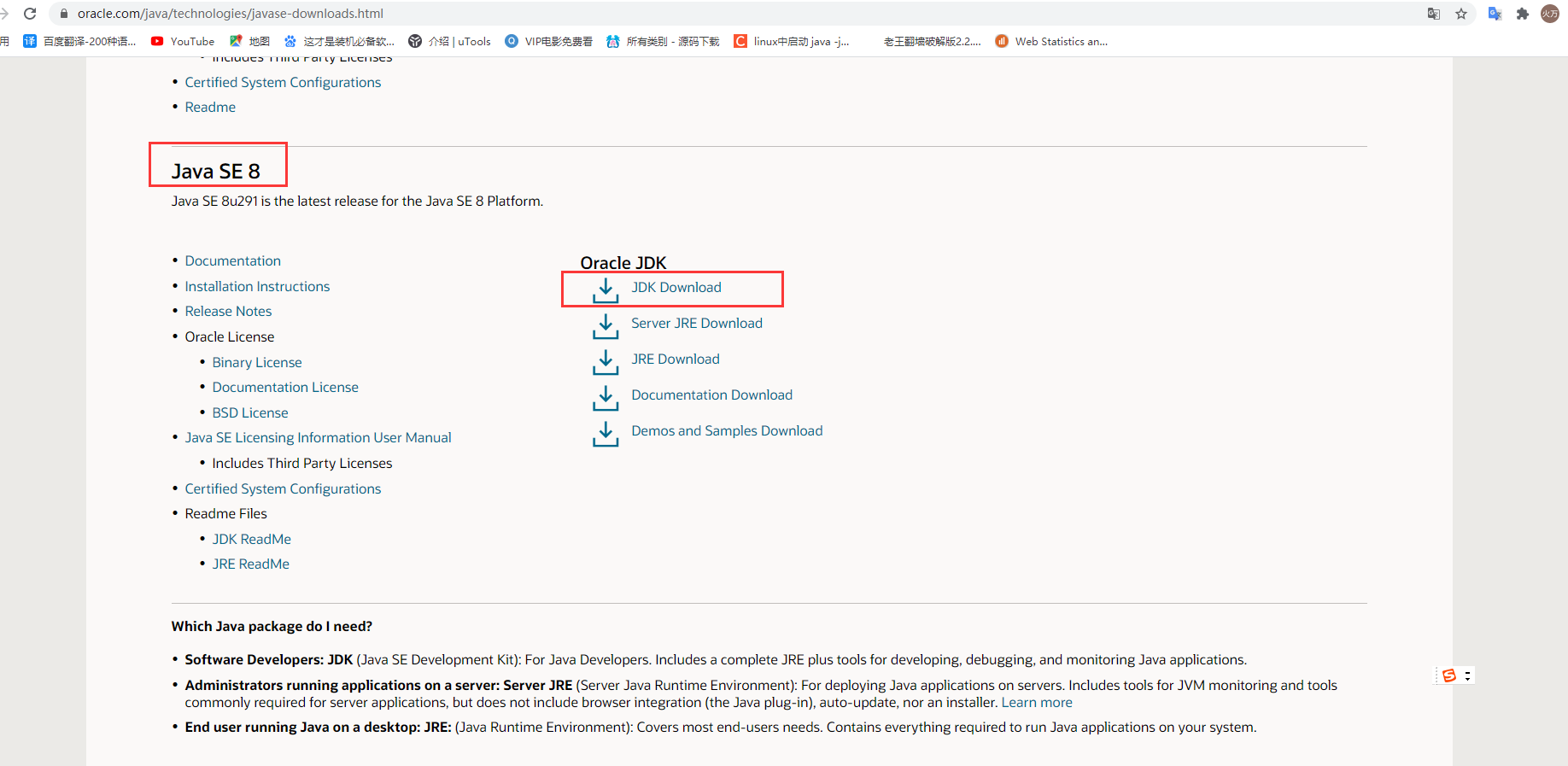The width and height of the screenshot is (1568, 766).
Task: Open the 老王翻墙破解版 bookmark
Action: 932,41
